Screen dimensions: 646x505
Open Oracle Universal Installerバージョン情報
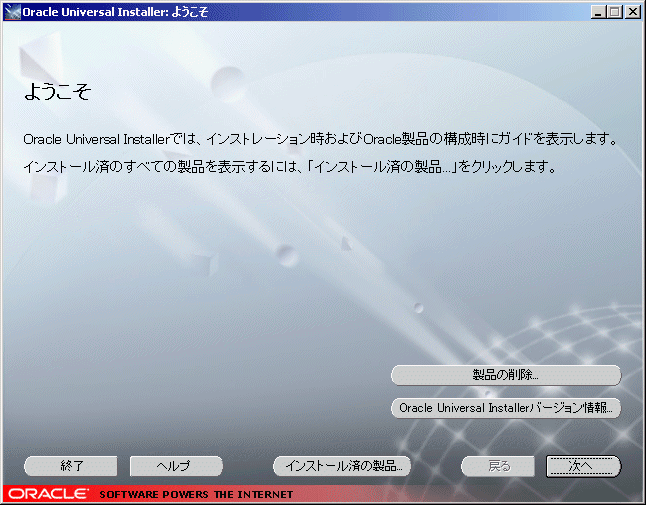pos(506,408)
